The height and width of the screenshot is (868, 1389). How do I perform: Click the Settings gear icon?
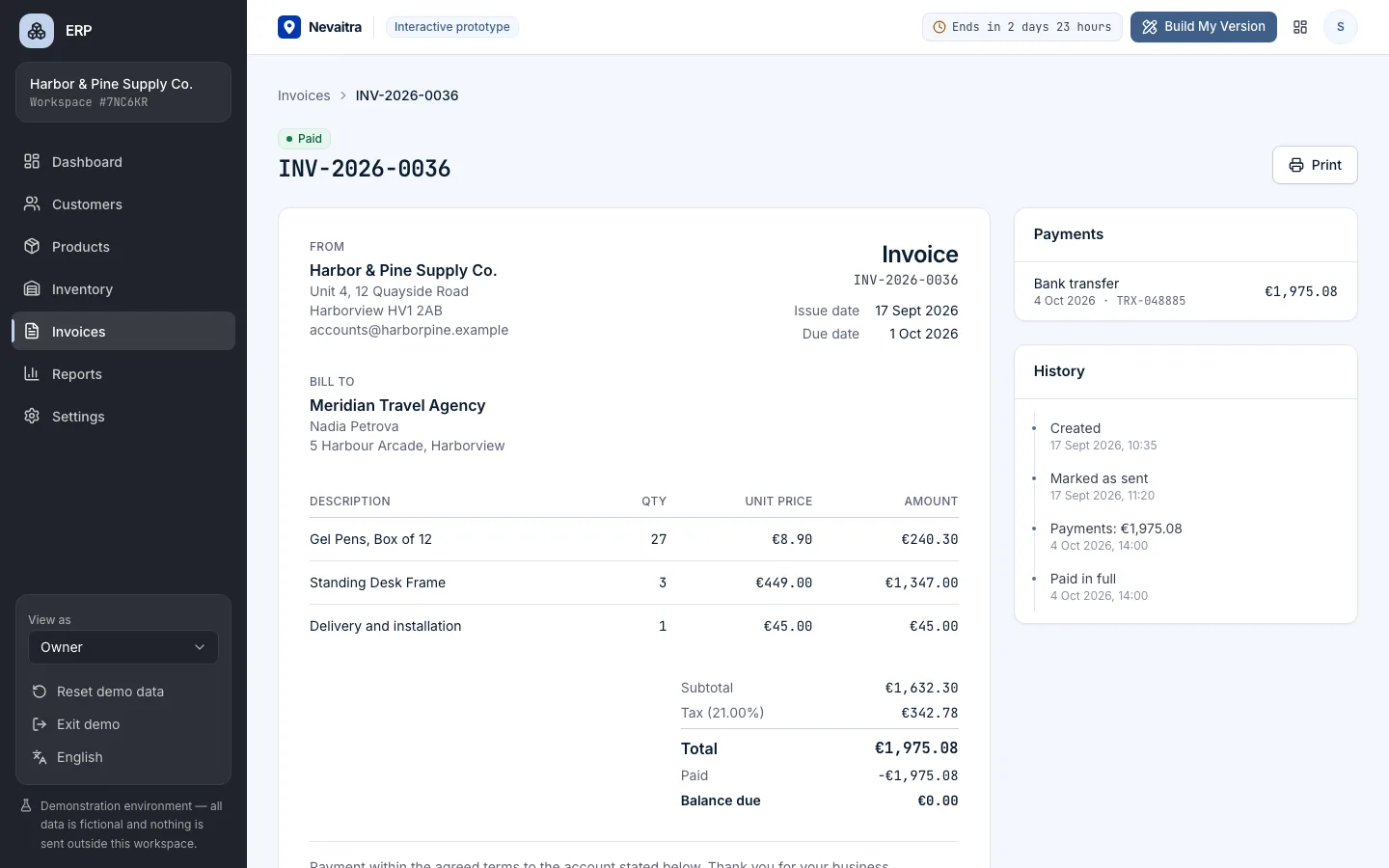pos(32,416)
